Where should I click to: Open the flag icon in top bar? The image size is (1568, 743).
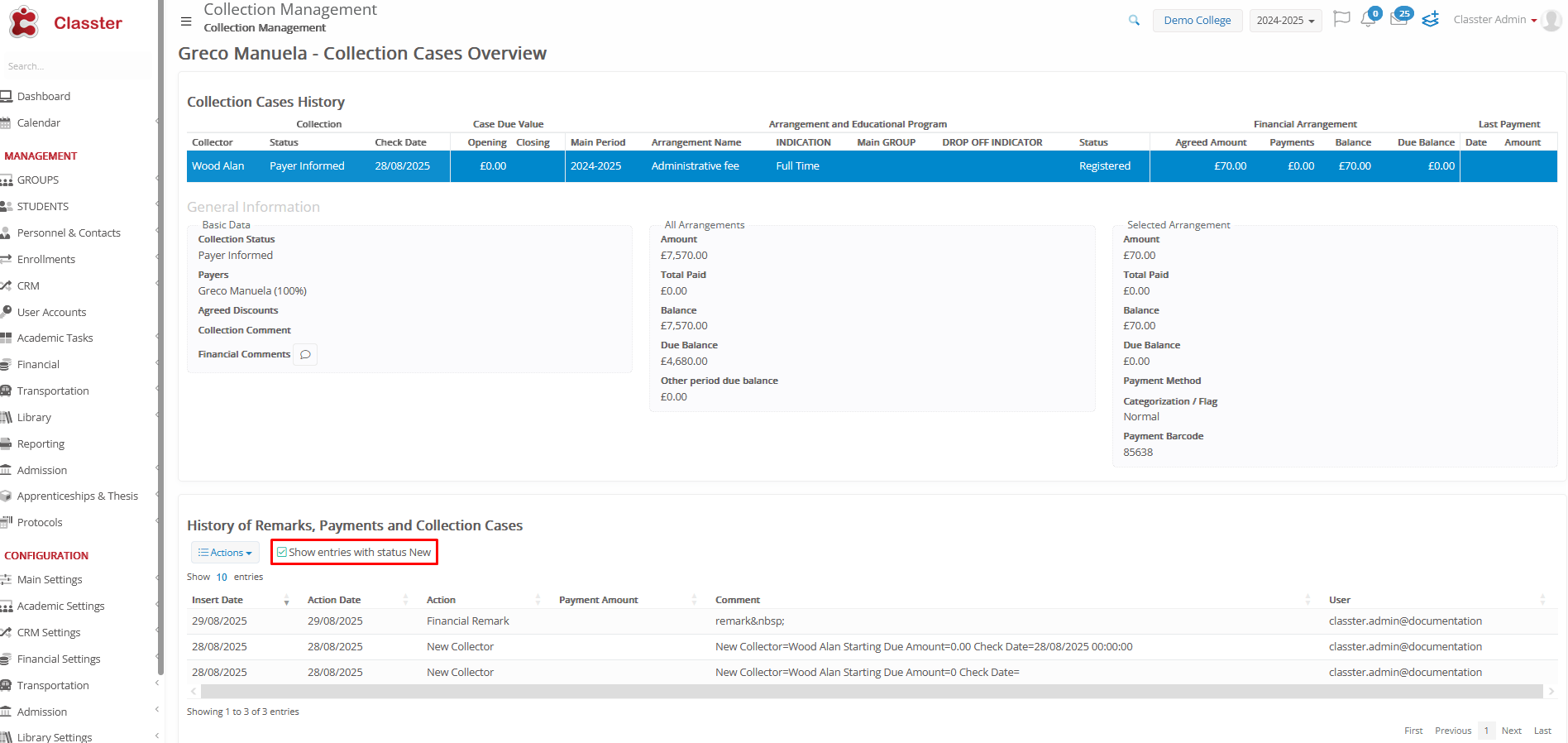tap(1341, 19)
